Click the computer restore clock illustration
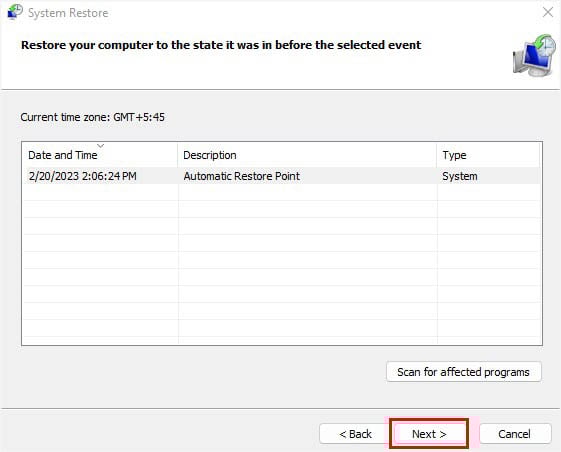 (534, 55)
